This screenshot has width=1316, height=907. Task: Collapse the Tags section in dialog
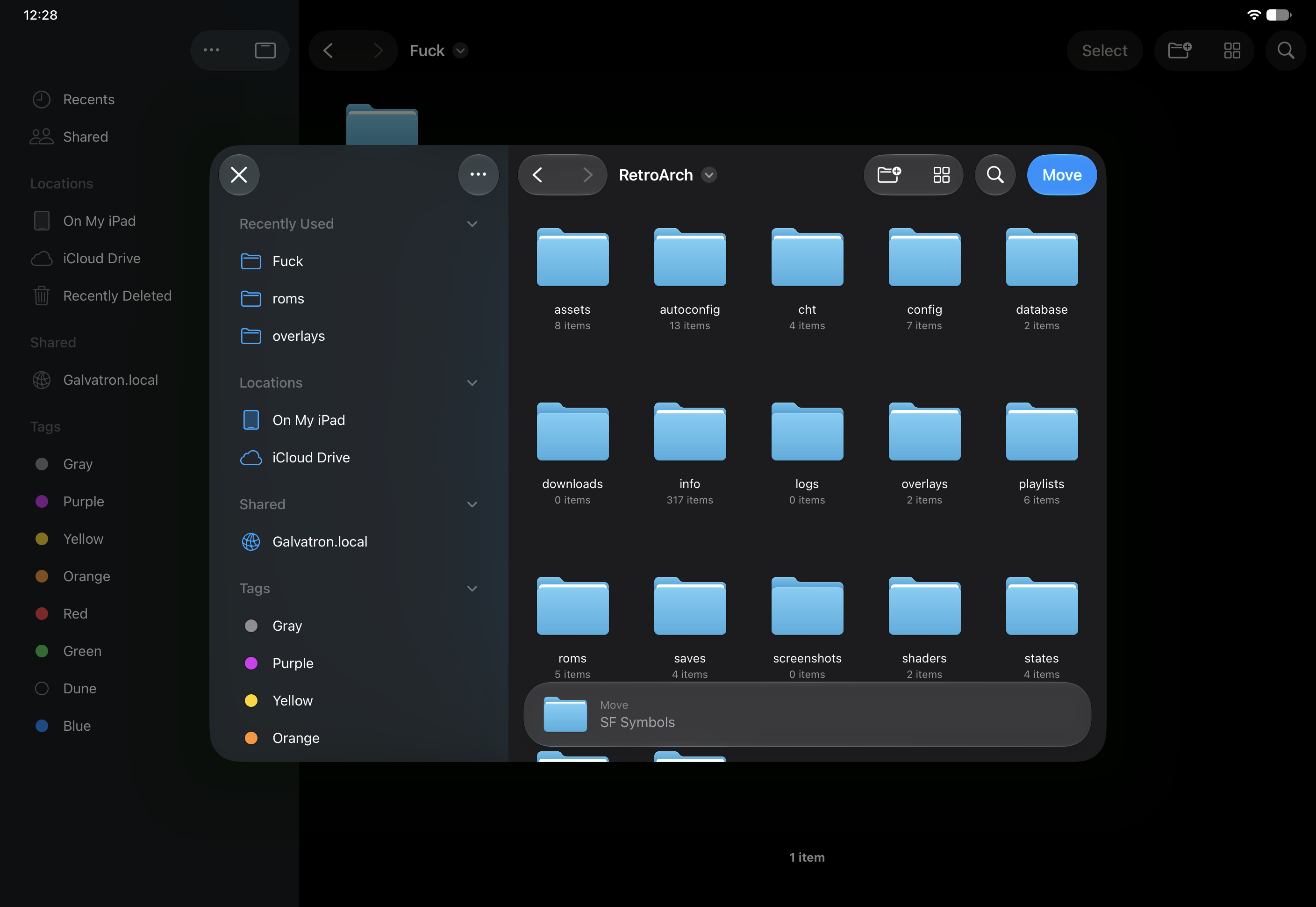[x=472, y=589]
